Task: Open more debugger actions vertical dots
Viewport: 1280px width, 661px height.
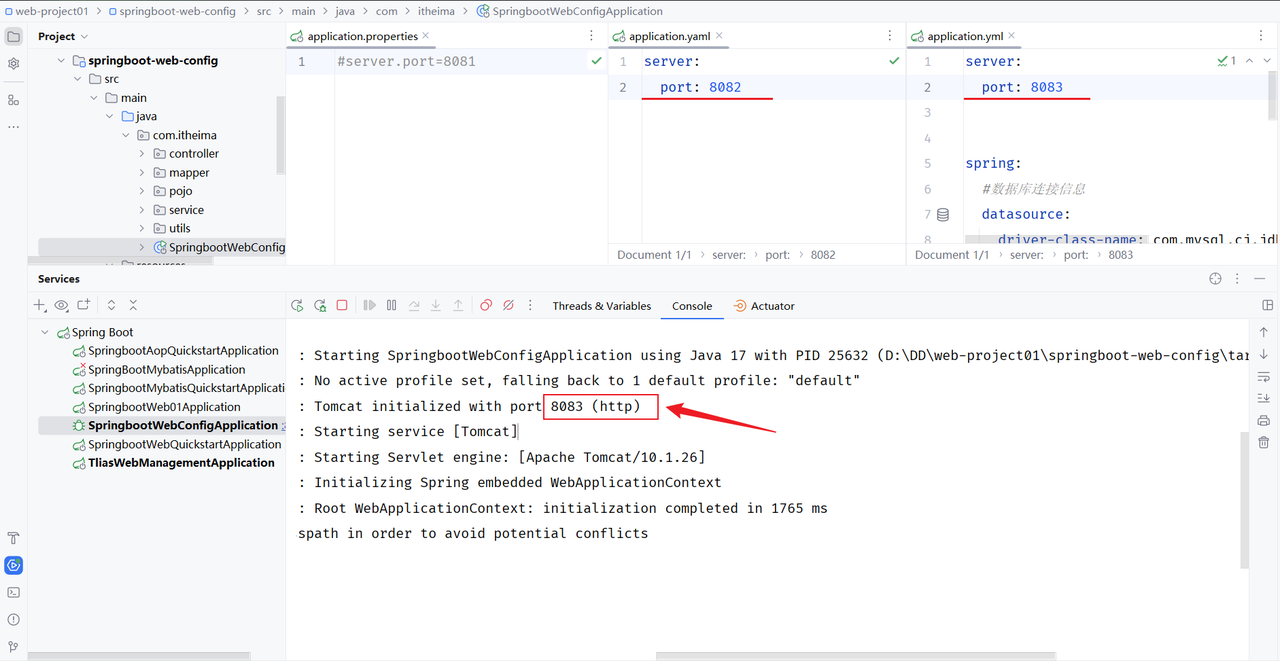Action: point(530,306)
